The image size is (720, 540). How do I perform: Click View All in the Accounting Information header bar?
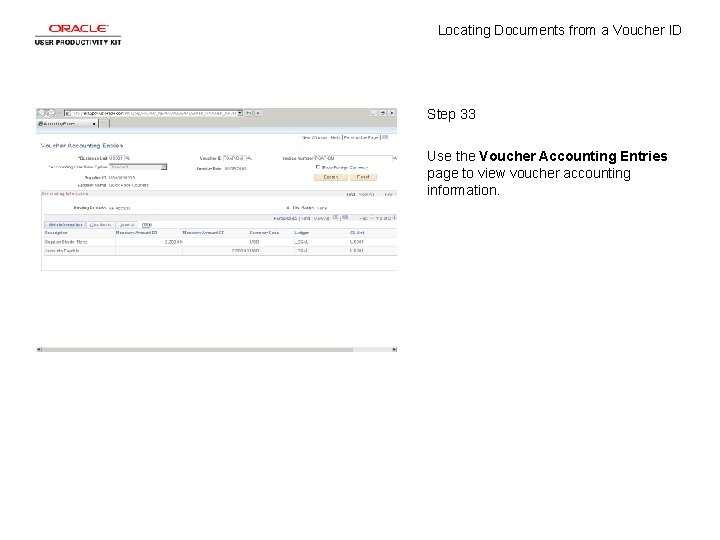coord(366,194)
